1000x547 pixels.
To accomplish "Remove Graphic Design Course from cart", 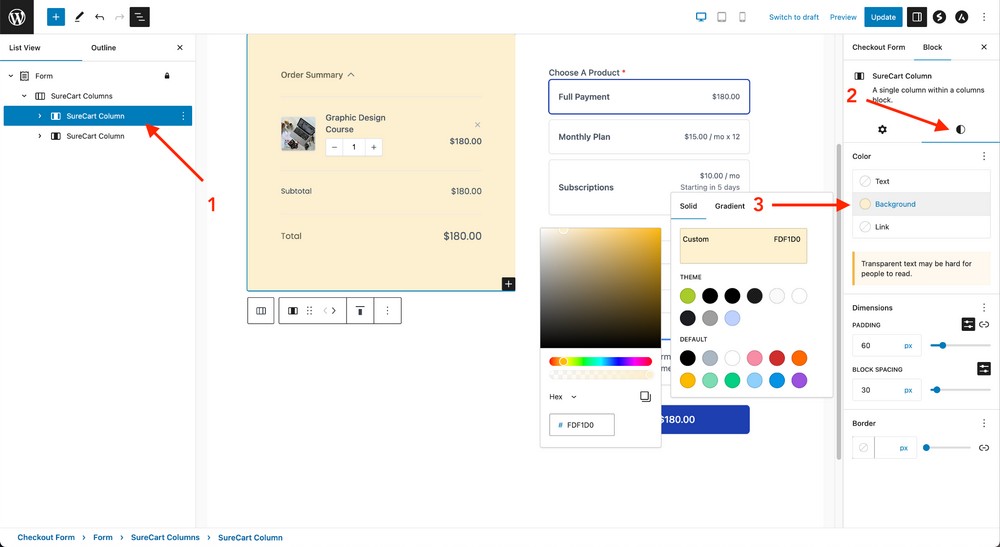I will pos(477,124).
